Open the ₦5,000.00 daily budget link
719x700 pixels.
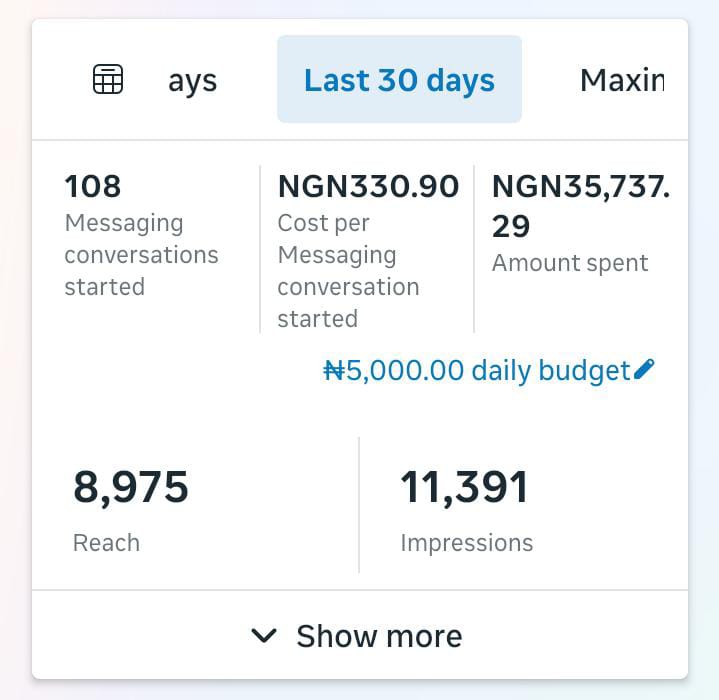point(476,371)
